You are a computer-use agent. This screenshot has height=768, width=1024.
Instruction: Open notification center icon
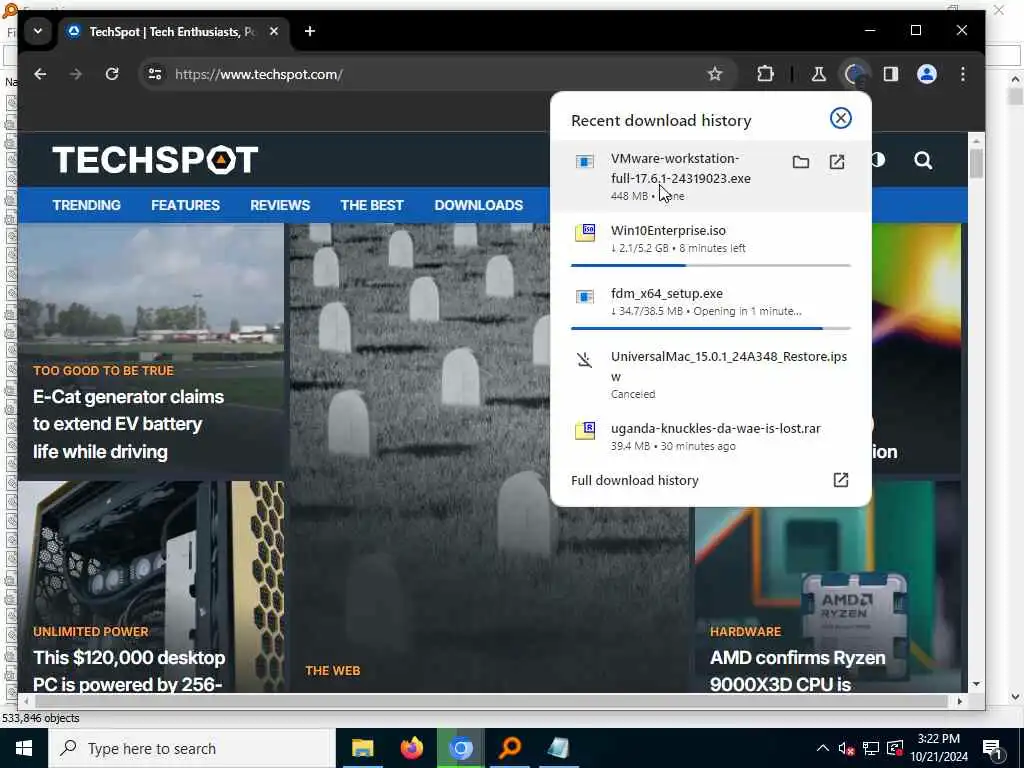point(992,749)
